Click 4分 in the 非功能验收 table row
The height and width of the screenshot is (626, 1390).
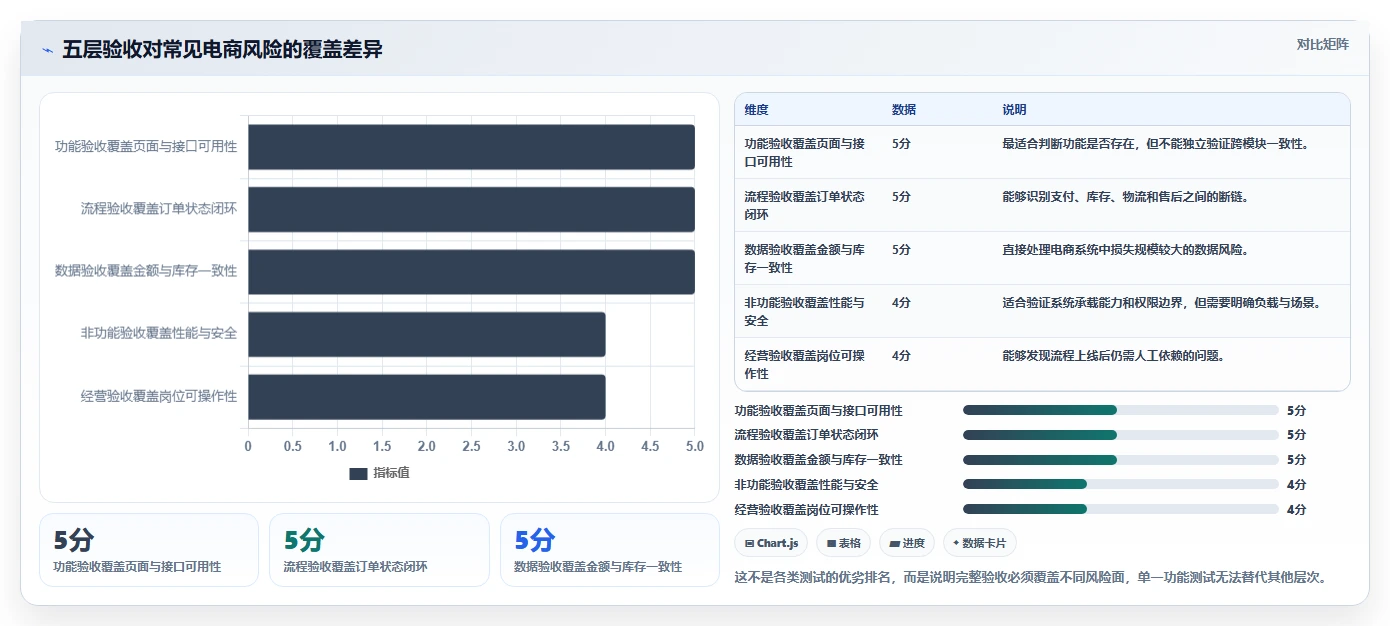(901, 302)
